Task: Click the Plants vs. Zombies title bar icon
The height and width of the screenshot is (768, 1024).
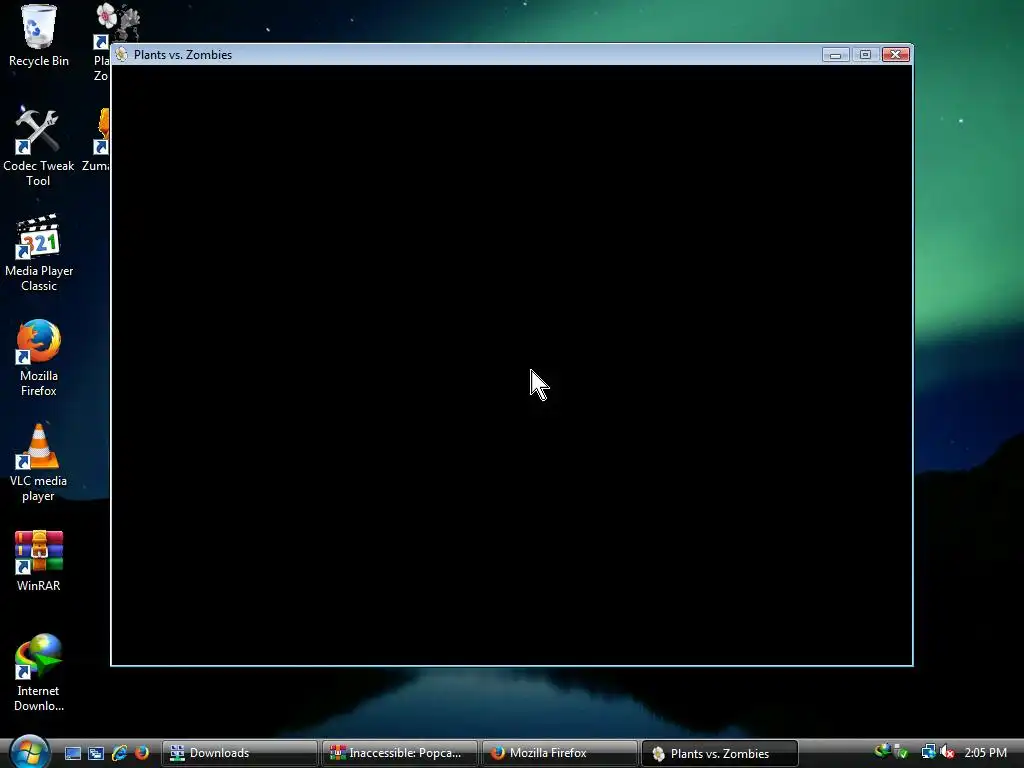Action: (x=121, y=55)
